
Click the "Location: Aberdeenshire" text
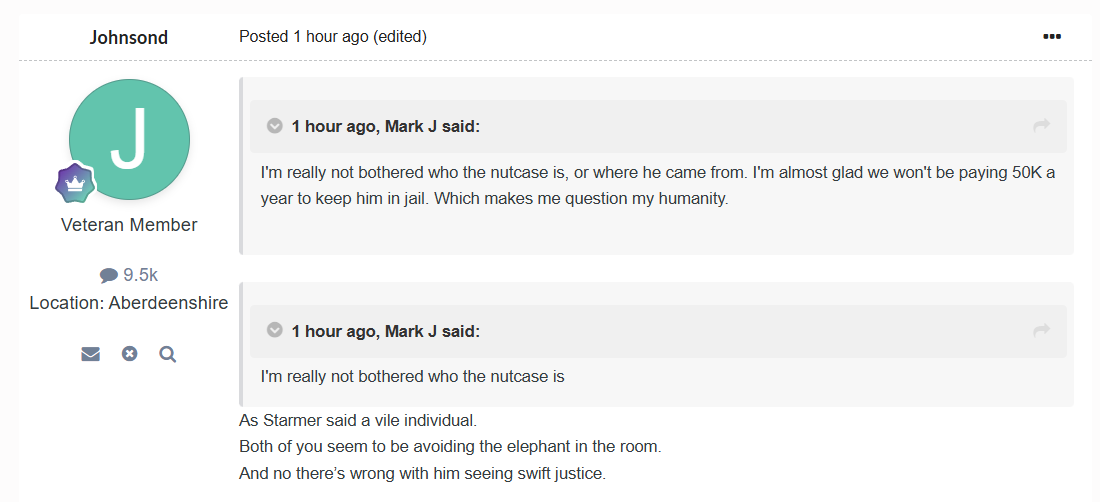click(129, 303)
